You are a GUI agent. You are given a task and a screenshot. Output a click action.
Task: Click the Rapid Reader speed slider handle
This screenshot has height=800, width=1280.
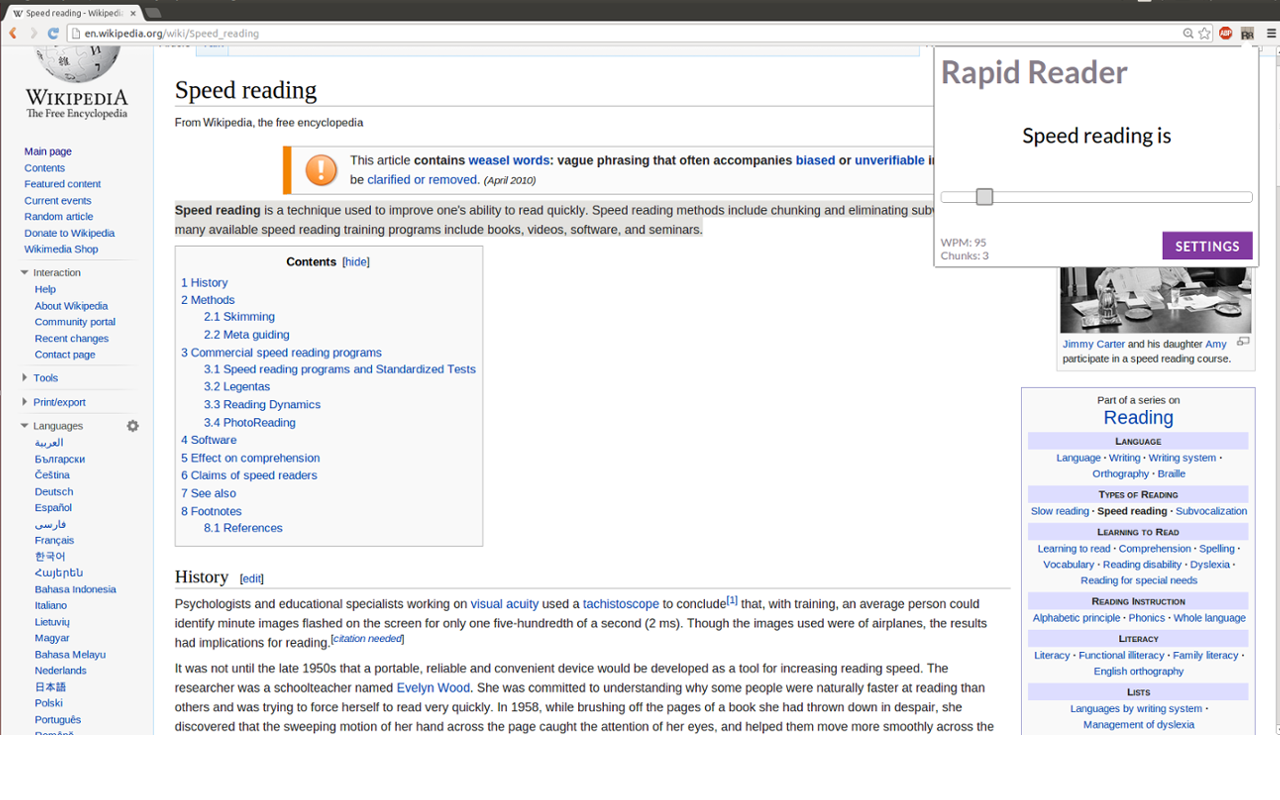[984, 197]
